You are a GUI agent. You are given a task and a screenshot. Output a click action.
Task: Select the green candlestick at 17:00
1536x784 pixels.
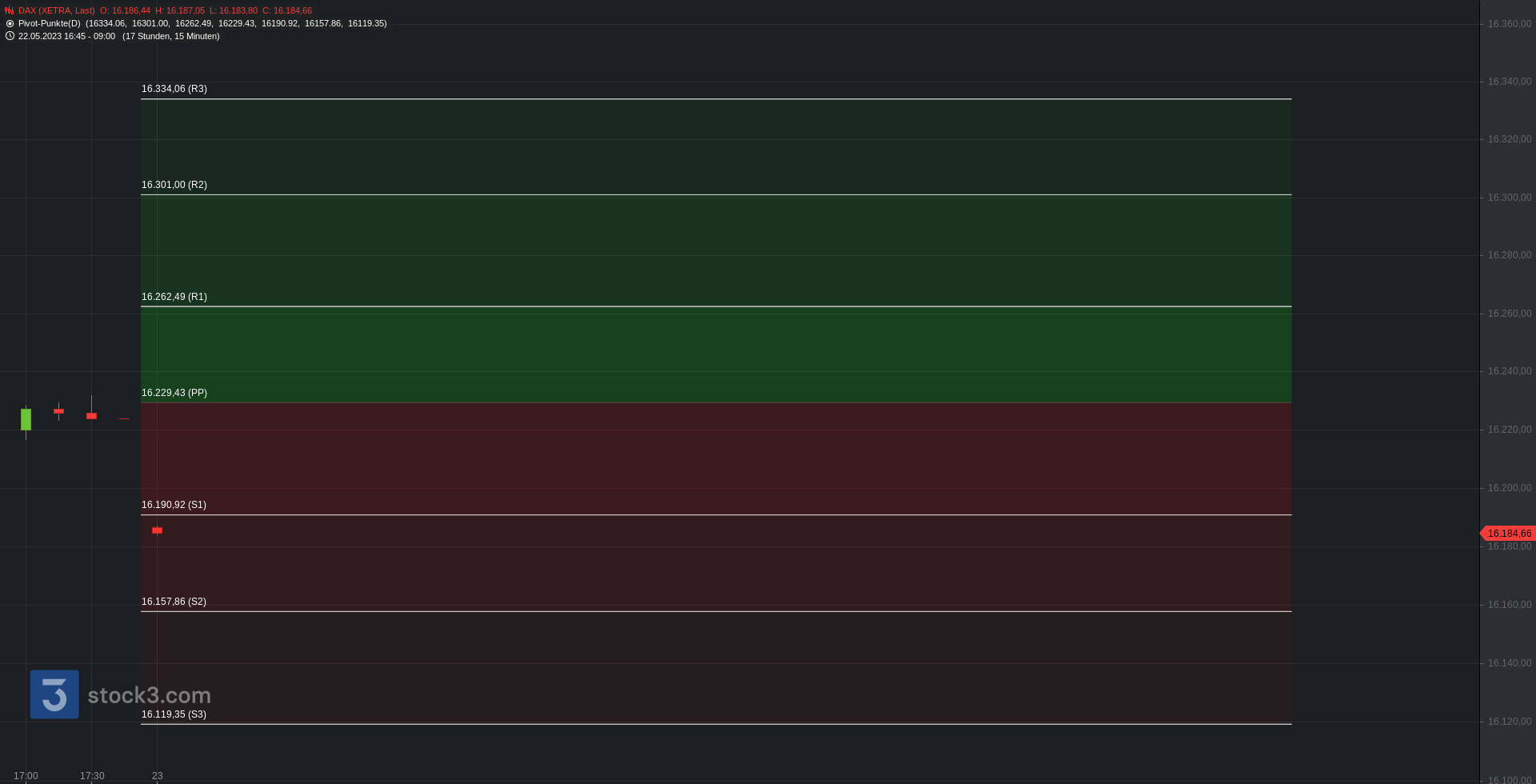pos(26,419)
